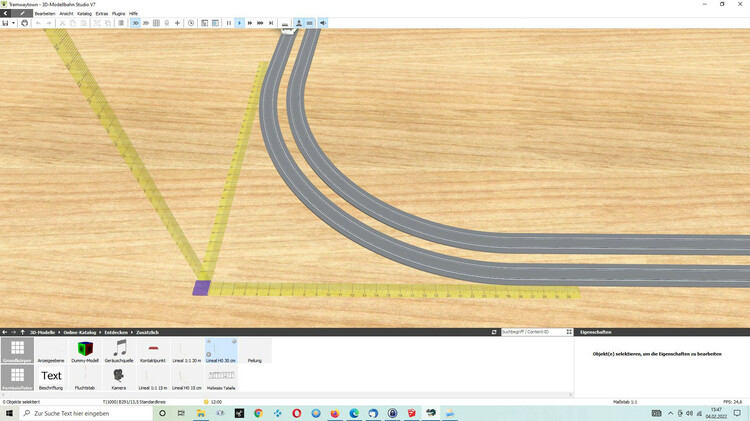This screenshot has height=421, width=750.
Task: Open the clock time settings icon
Action: pyautogui.click(x=191, y=23)
